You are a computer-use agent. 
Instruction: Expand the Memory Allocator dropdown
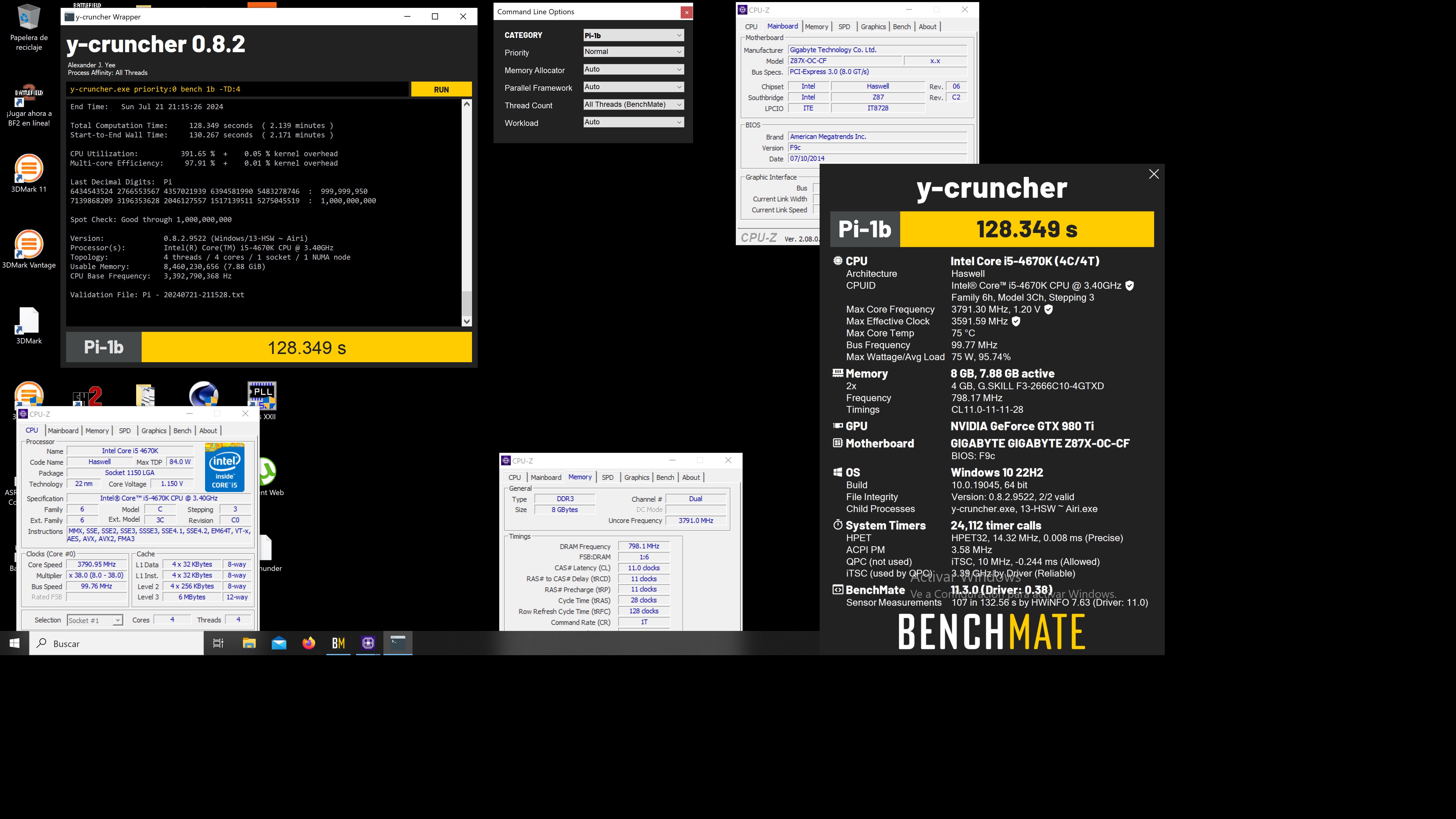point(634,69)
